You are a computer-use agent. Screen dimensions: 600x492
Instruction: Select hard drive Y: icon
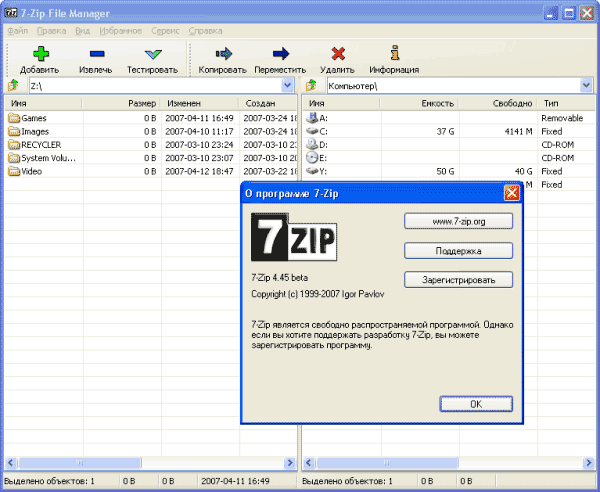[312, 171]
